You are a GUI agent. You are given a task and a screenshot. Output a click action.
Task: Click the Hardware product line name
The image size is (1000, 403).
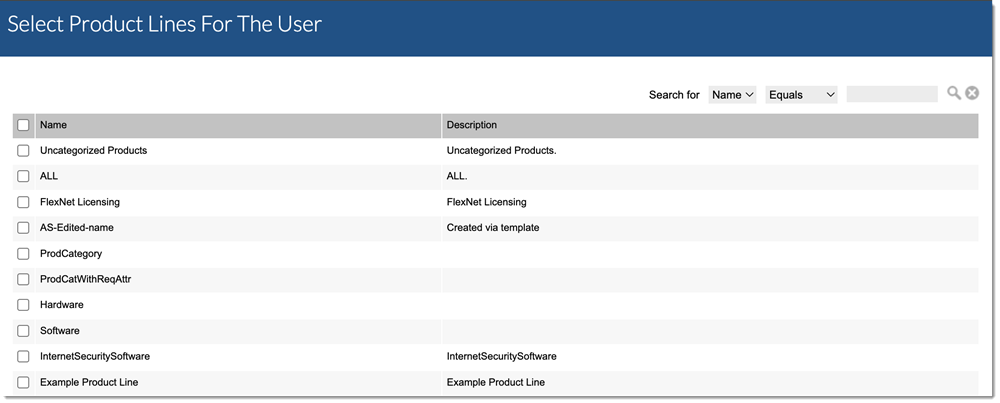coord(62,305)
